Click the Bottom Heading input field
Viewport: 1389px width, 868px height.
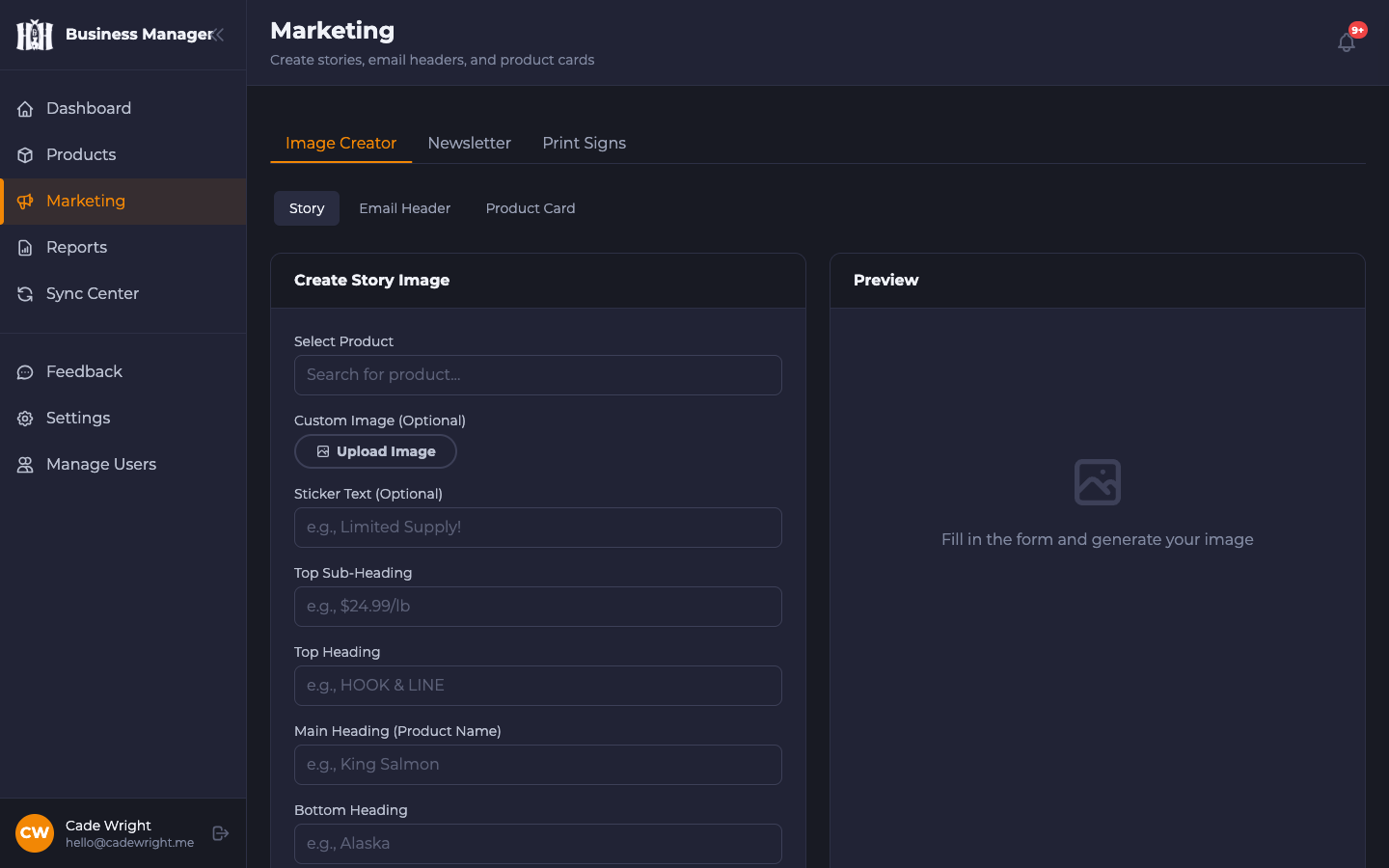(538, 844)
